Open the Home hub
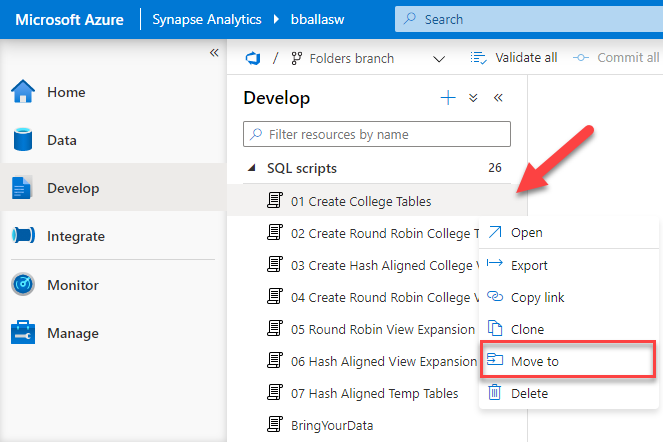Screen dimensions: 663x442 [65, 93]
